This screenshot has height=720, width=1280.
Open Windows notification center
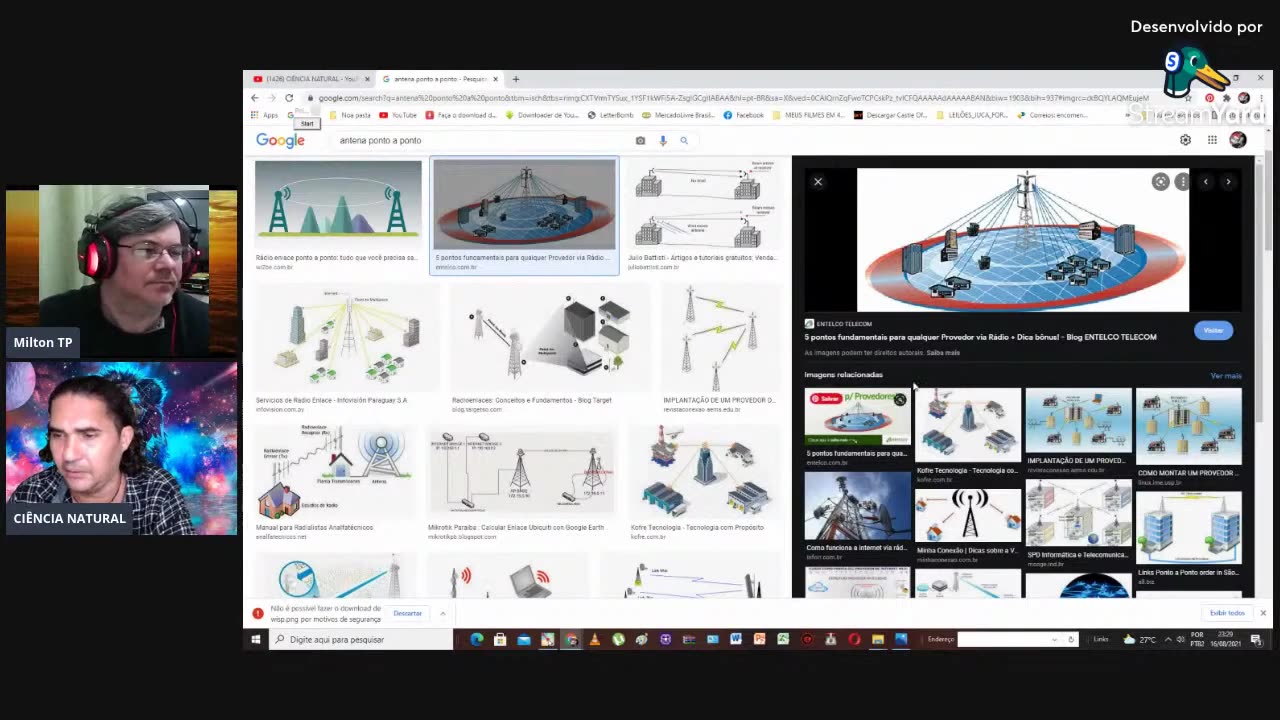[x=1256, y=640]
